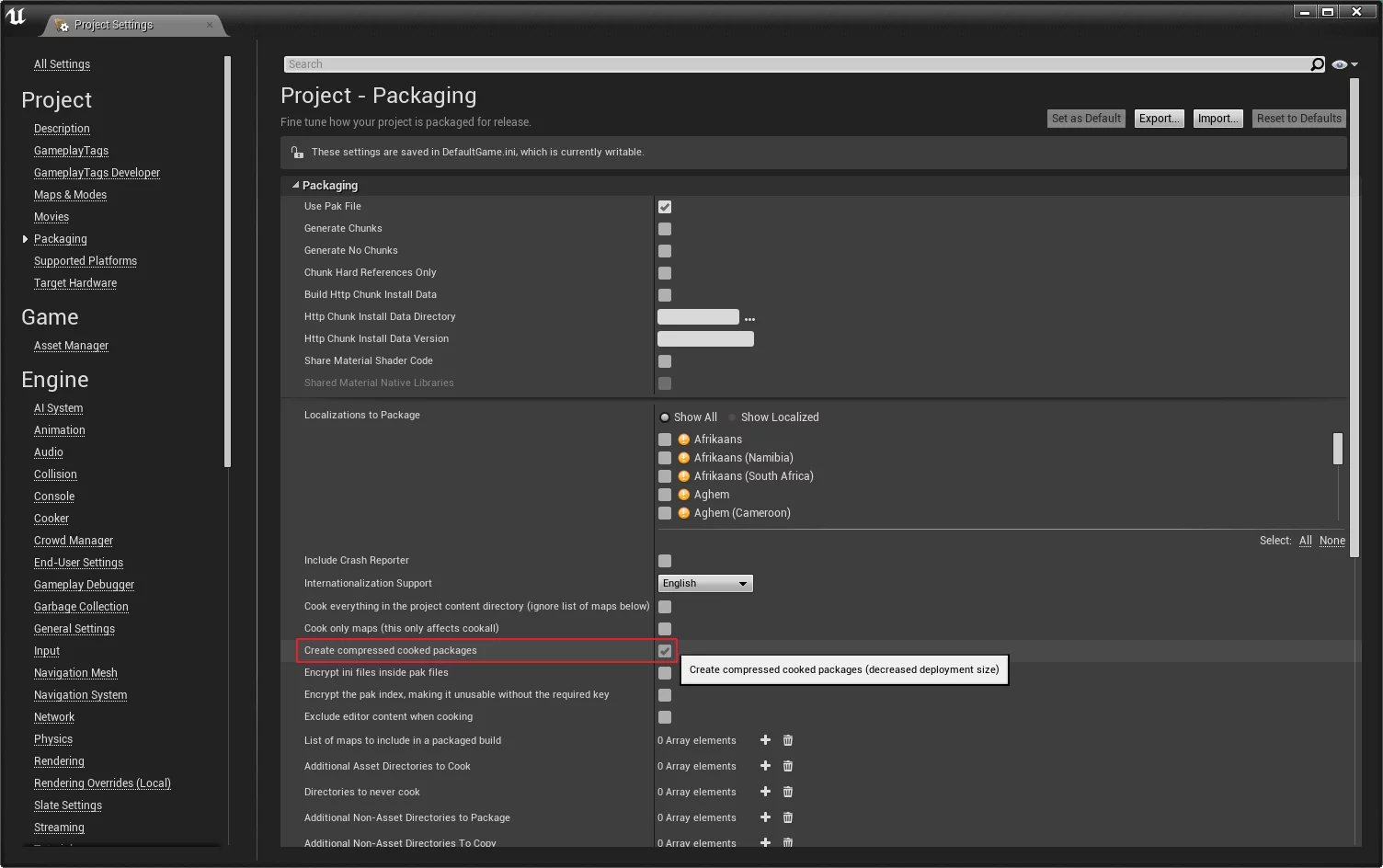Open the eye view options icon
Image resolution: width=1383 pixels, height=868 pixels.
pyautogui.click(x=1341, y=64)
